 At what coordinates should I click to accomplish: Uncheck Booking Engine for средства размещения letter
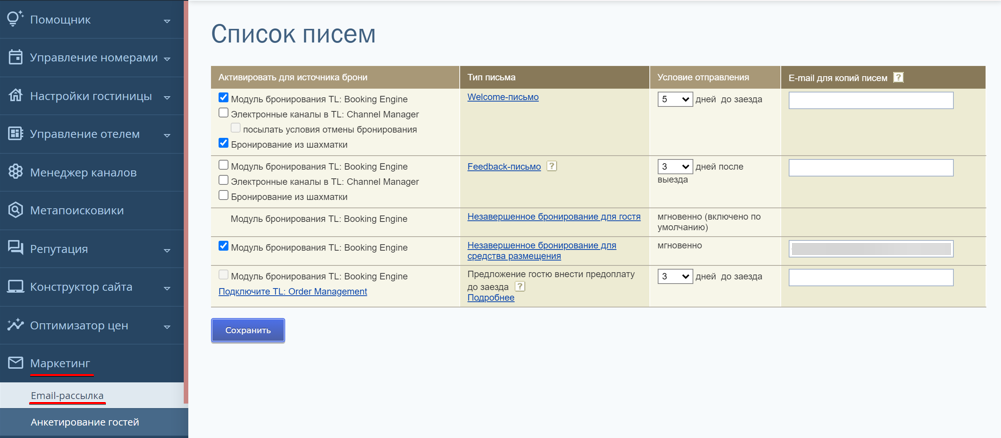point(223,246)
